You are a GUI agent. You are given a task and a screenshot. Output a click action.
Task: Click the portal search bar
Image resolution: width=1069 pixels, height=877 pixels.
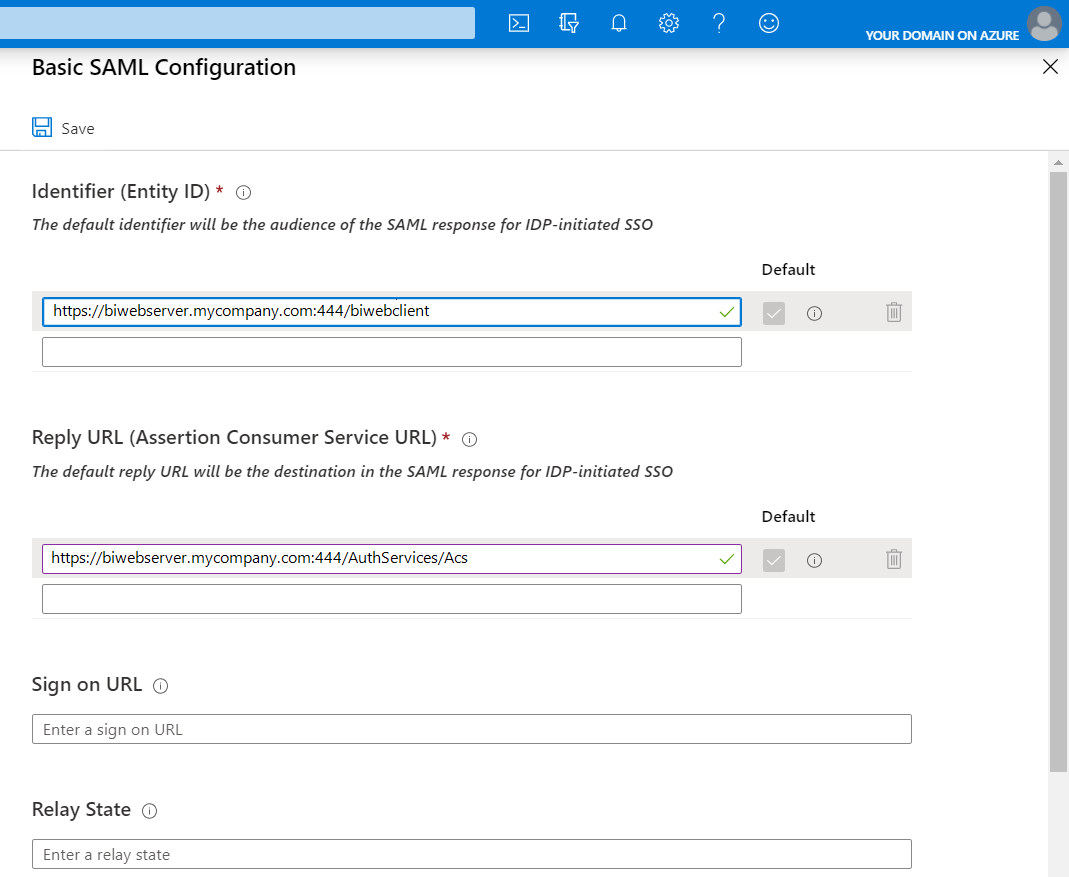pyautogui.click(x=237, y=23)
